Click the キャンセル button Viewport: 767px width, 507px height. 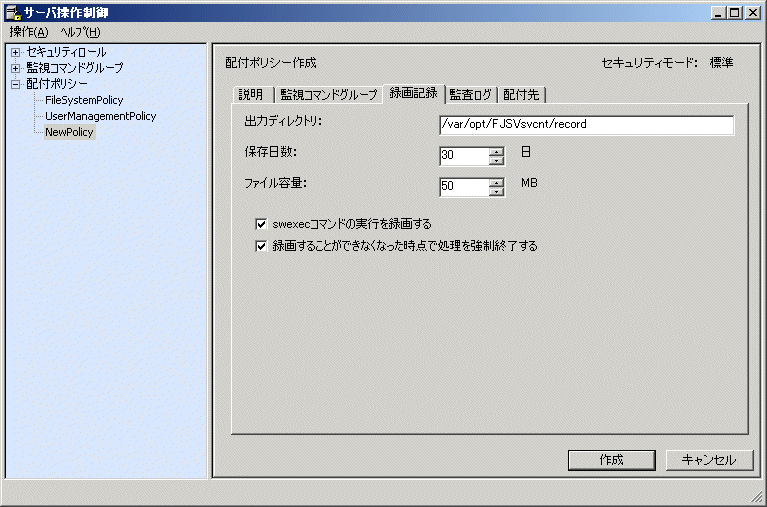(x=709, y=460)
